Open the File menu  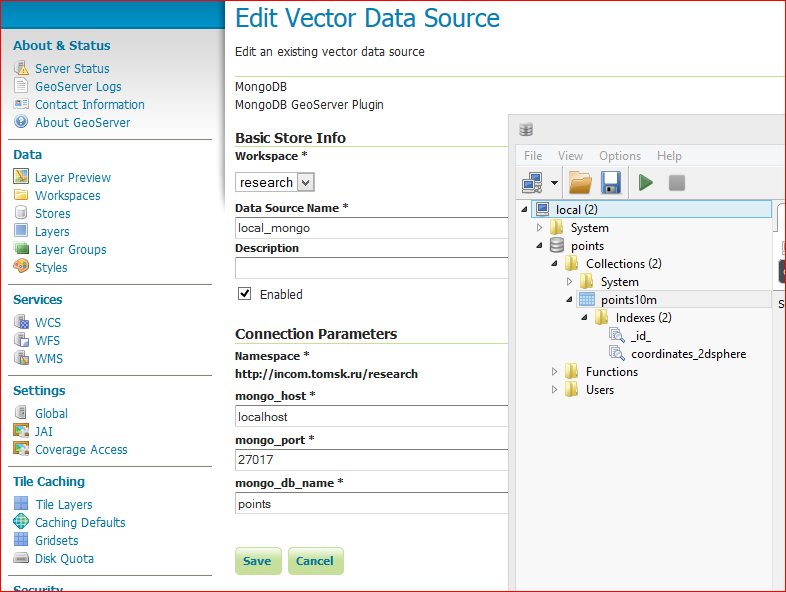533,155
